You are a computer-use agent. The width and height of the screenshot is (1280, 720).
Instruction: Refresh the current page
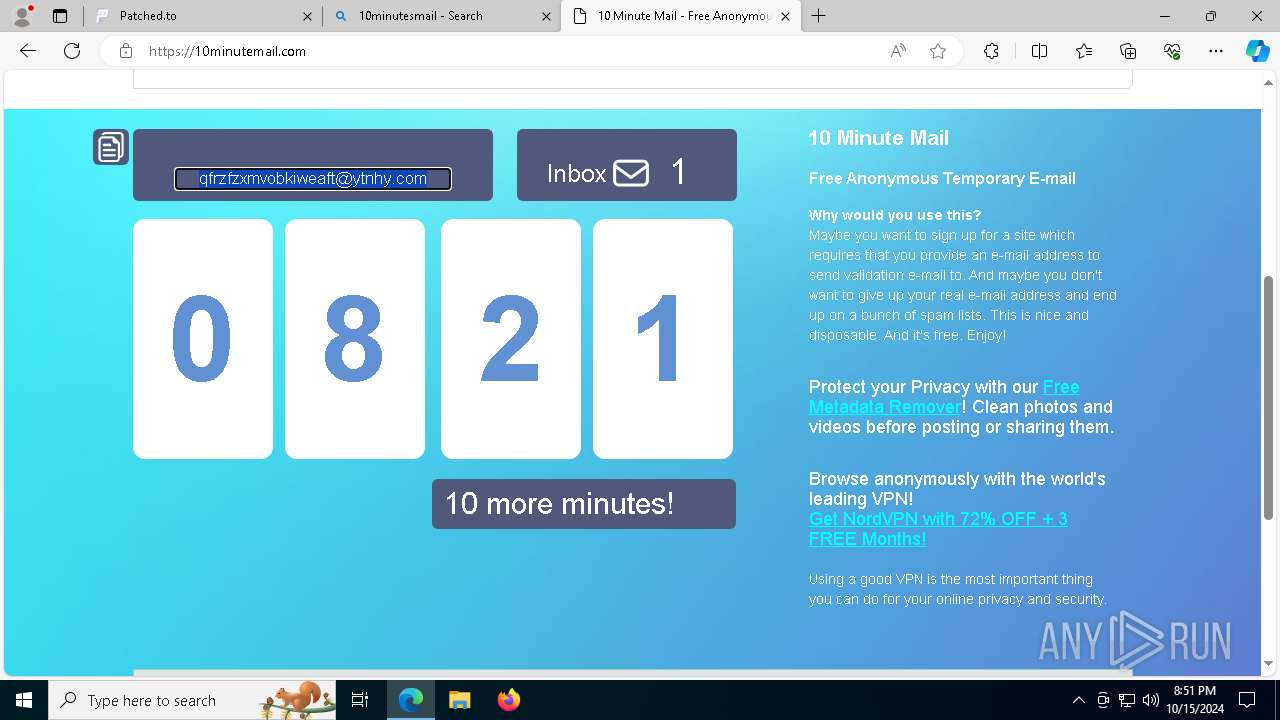point(72,51)
